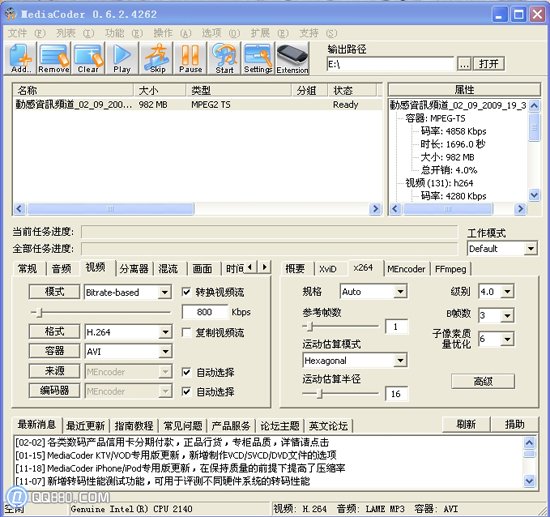Image resolution: width=550 pixels, height=517 pixels.
Task: Click the [01-15] MediaCoder KTV/VOD news line
Action: [176, 455]
